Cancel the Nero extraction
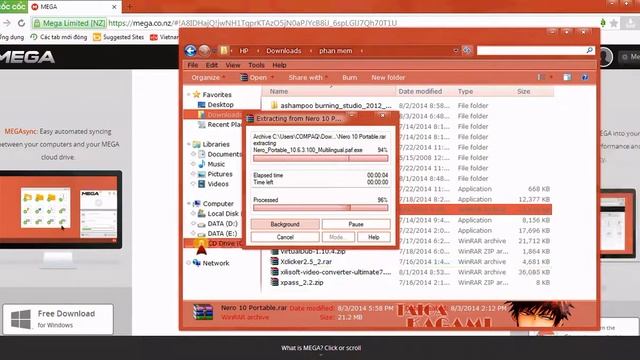The width and height of the screenshot is (640, 360). pyautogui.click(x=285, y=237)
